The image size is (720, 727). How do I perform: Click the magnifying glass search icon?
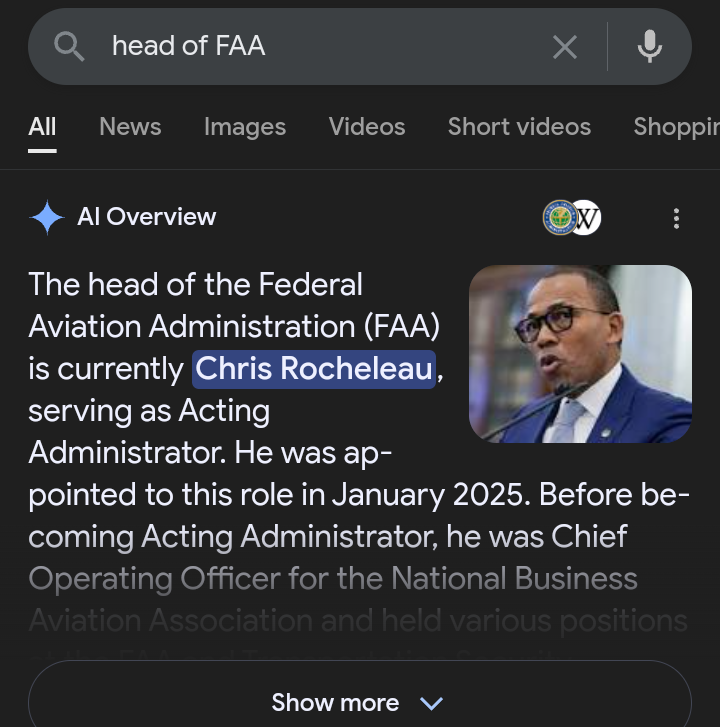(69, 46)
